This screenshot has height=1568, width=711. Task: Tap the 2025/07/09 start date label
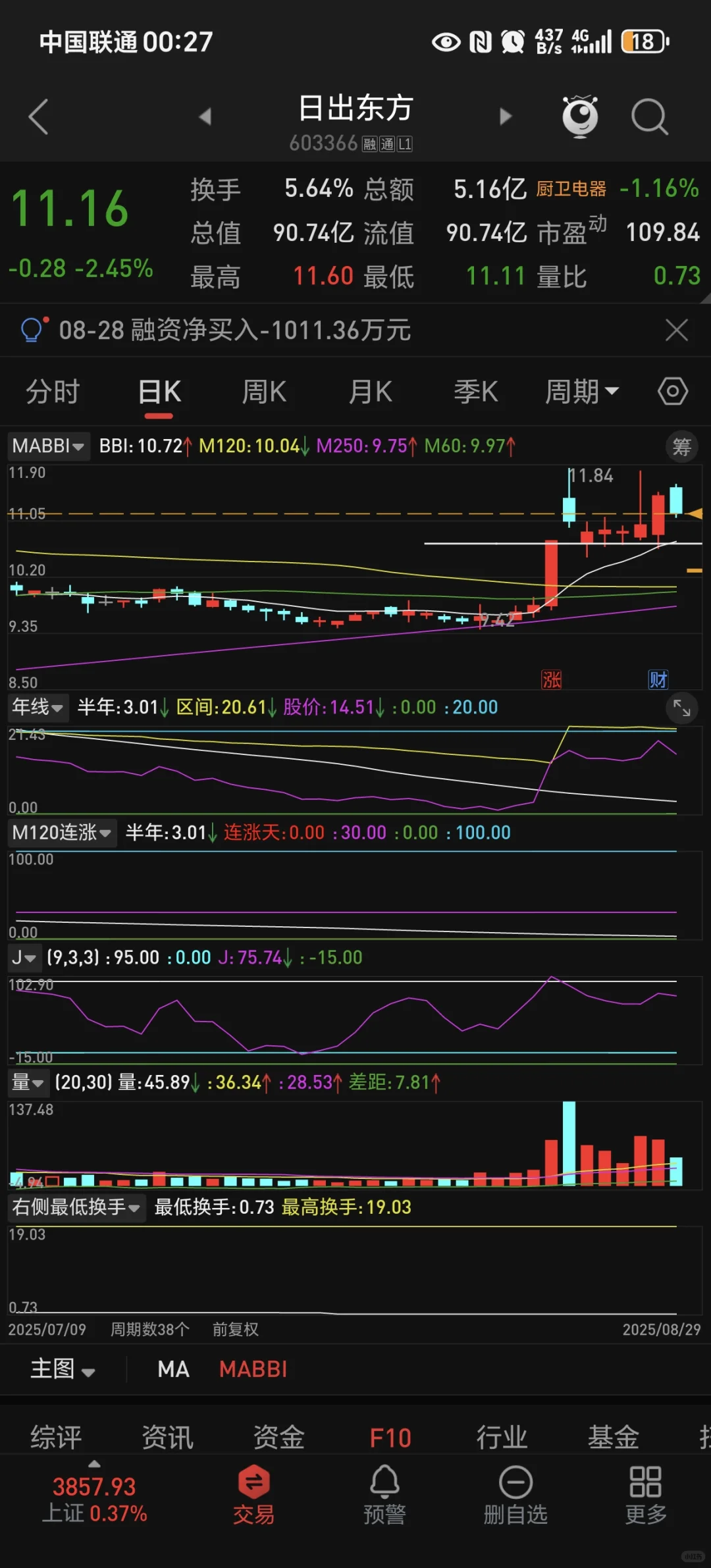pos(47,1329)
